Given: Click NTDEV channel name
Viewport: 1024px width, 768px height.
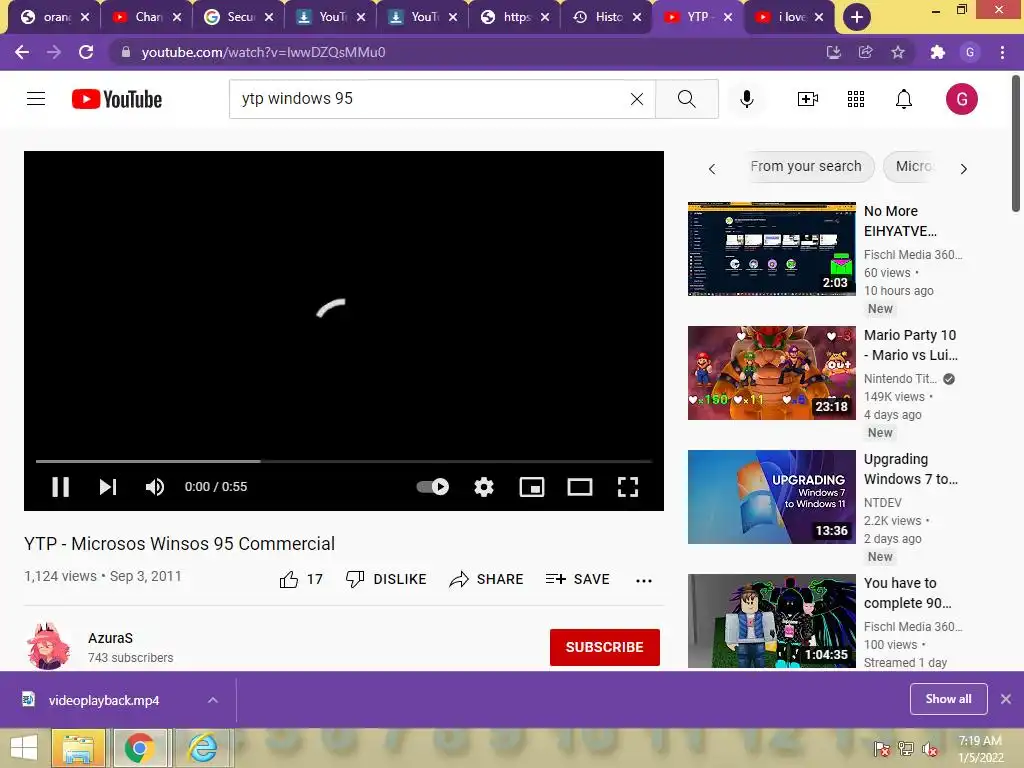Looking at the screenshot, I should coord(883,502).
